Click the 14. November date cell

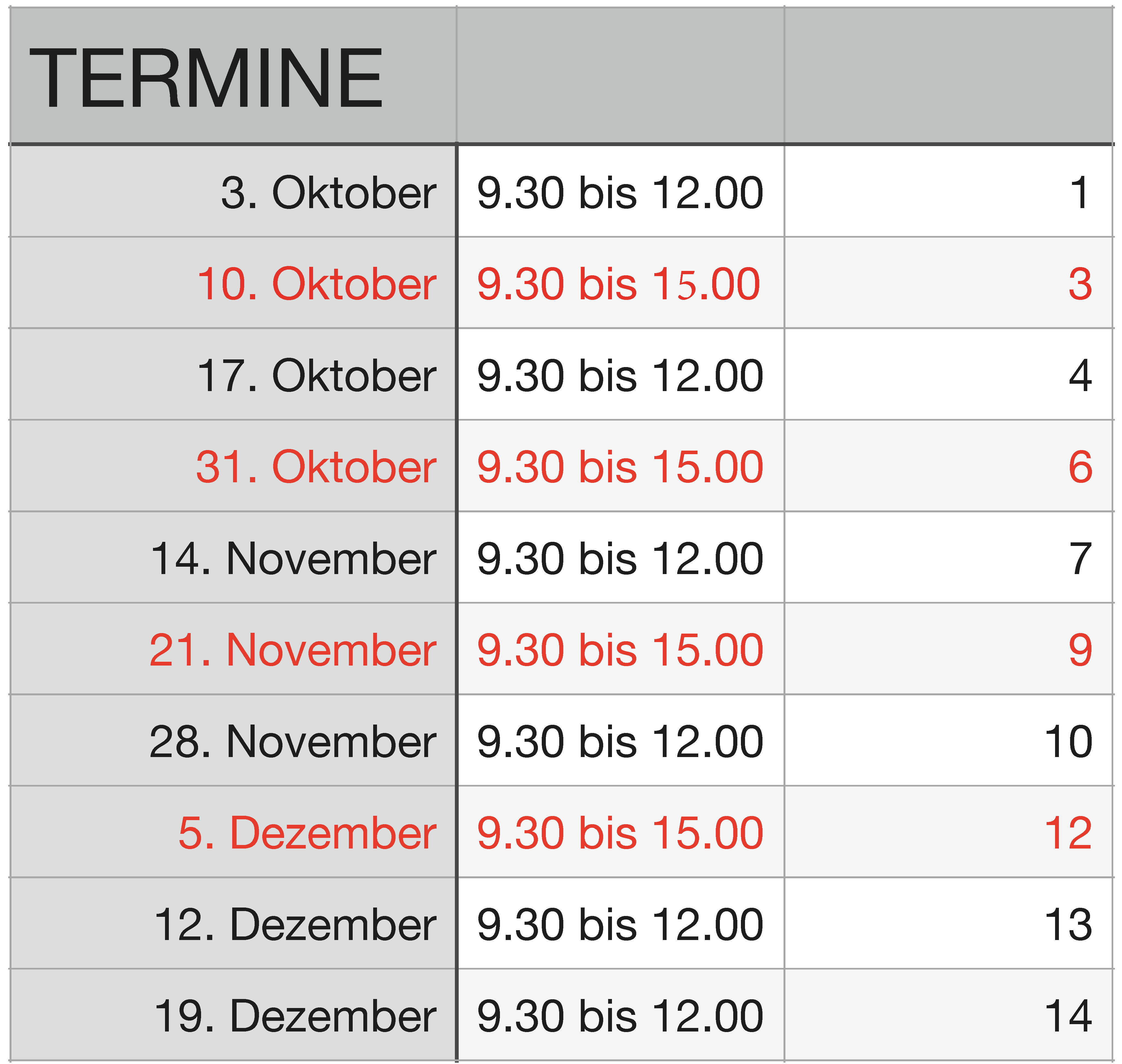pos(232,557)
